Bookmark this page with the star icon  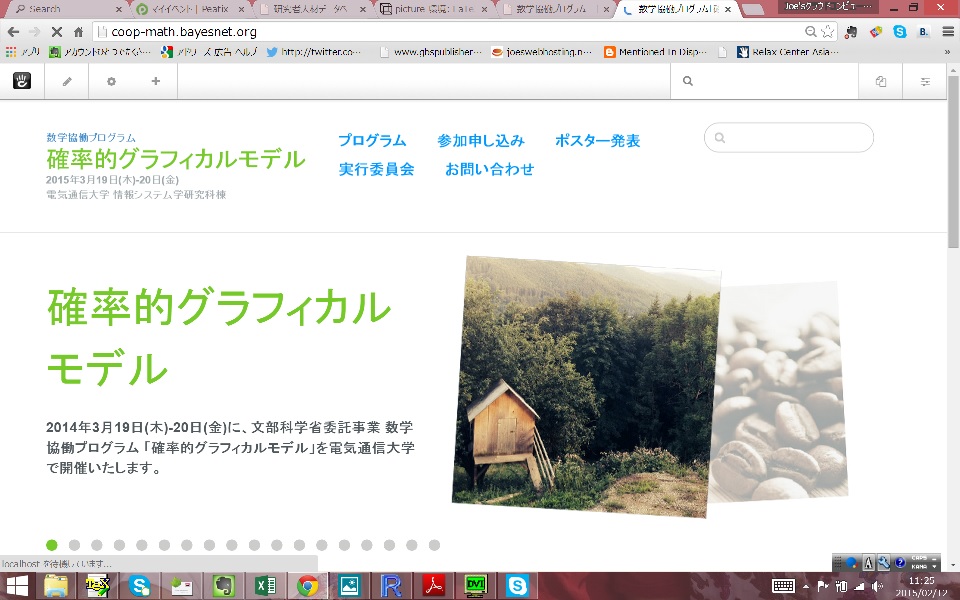[827, 32]
